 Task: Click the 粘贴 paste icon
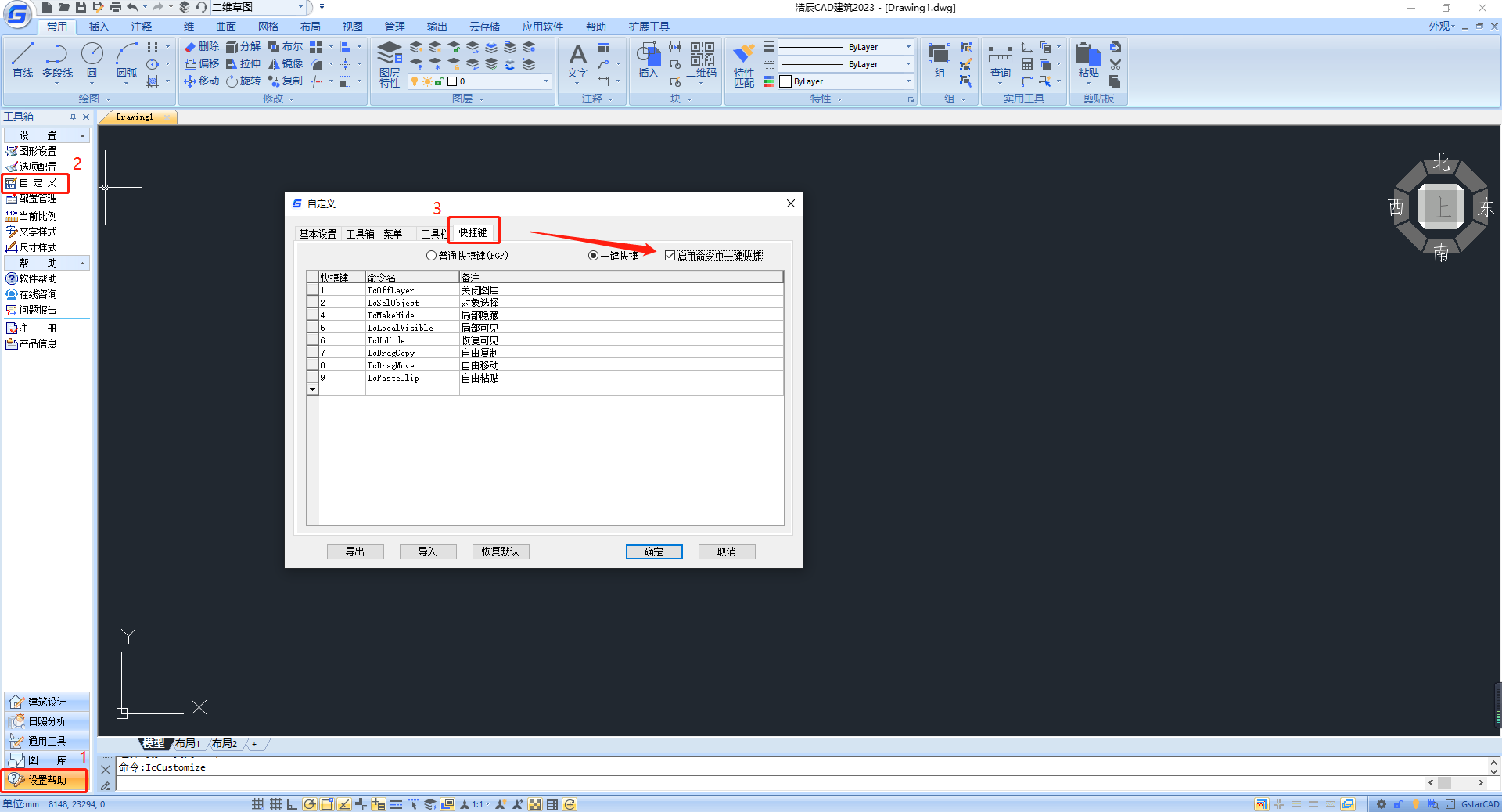click(x=1088, y=60)
